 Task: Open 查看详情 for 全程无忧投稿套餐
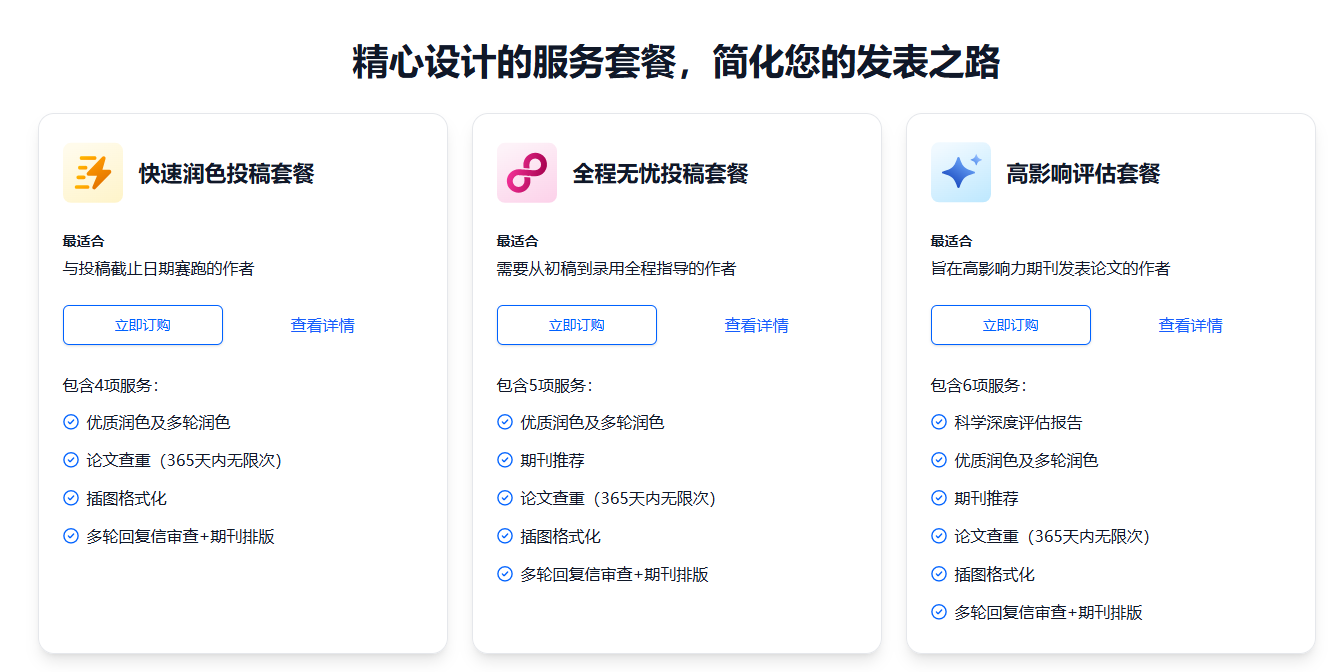[x=756, y=324]
